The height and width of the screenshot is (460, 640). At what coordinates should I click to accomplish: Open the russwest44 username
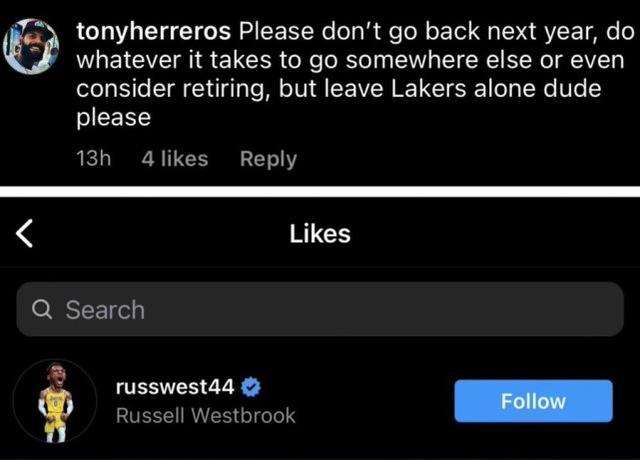175,387
